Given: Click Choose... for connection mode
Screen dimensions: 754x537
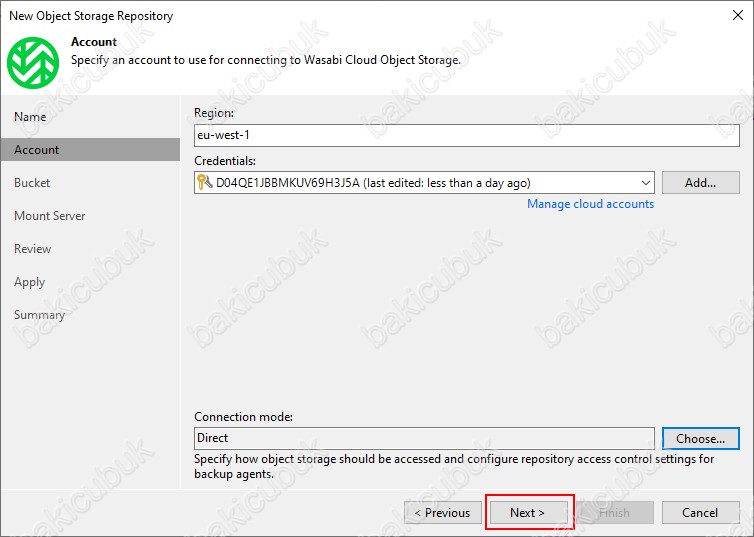Looking at the screenshot, I should point(701,438).
